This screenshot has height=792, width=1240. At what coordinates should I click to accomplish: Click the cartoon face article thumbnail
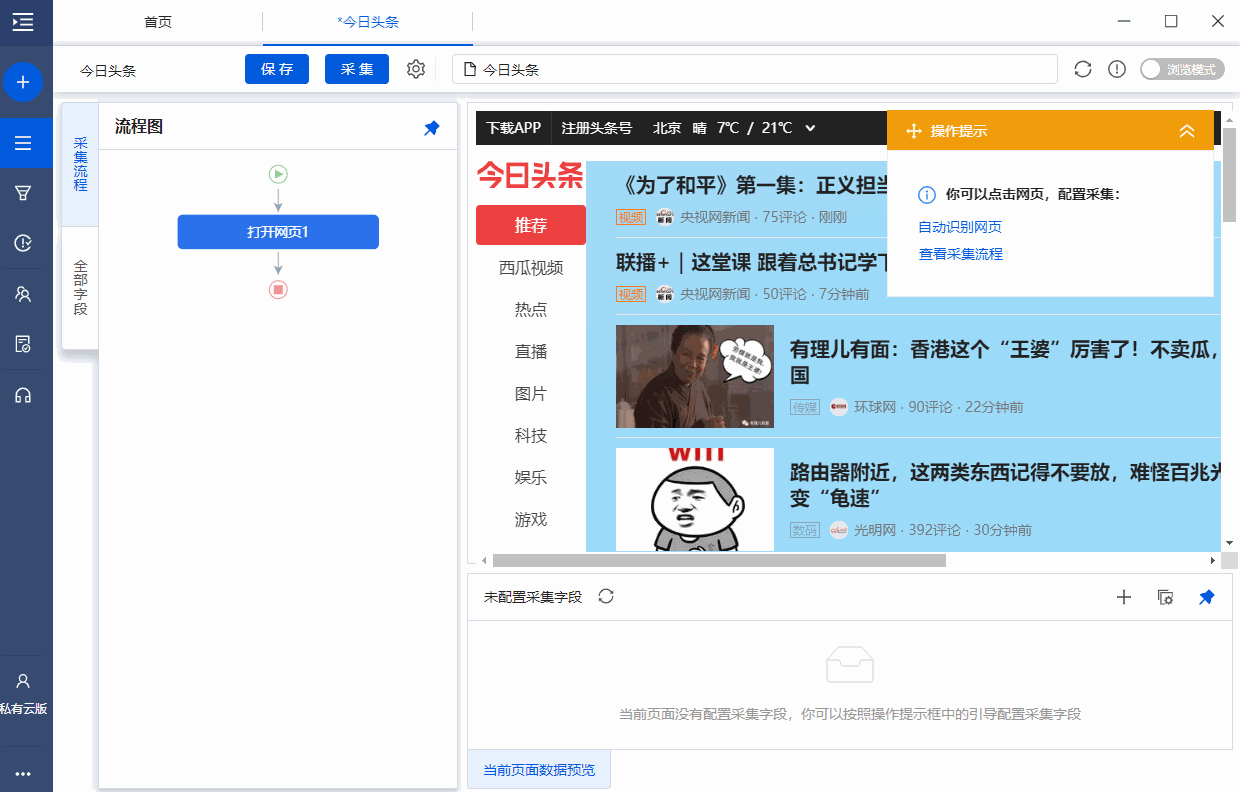point(695,499)
